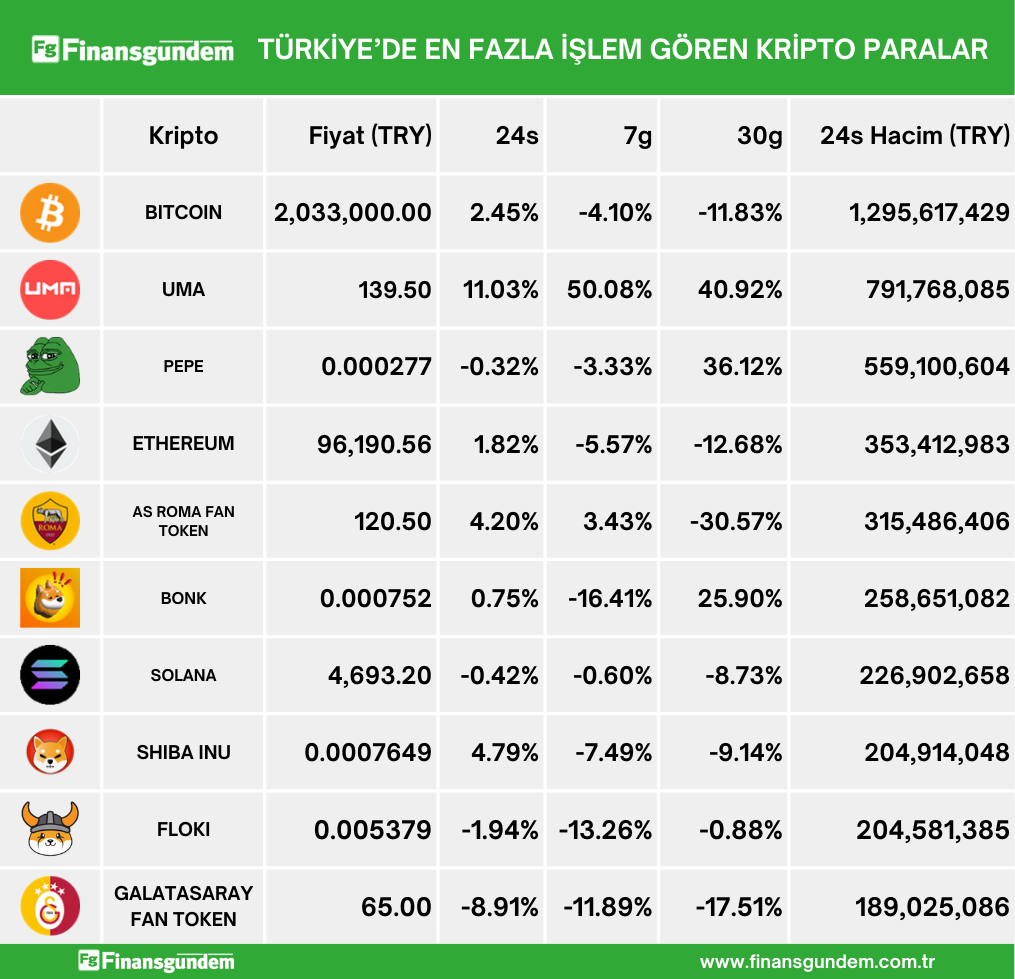
Task: Click the 24s Hacim (TRY) header
Action: [914, 136]
